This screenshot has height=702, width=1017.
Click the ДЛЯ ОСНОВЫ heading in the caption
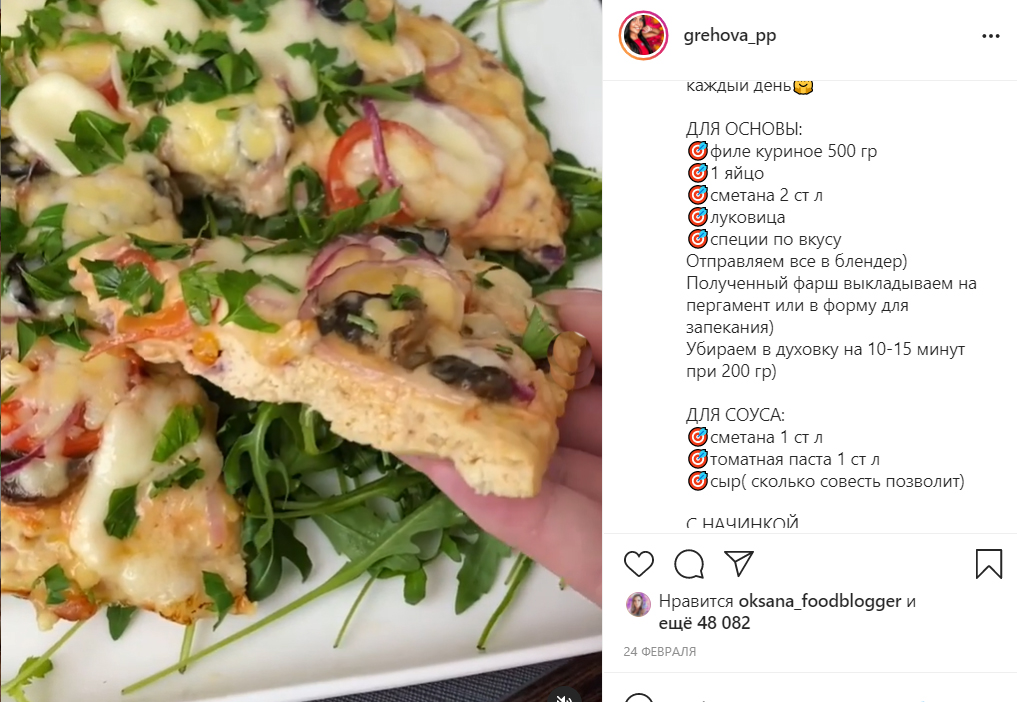click(744, 129)
